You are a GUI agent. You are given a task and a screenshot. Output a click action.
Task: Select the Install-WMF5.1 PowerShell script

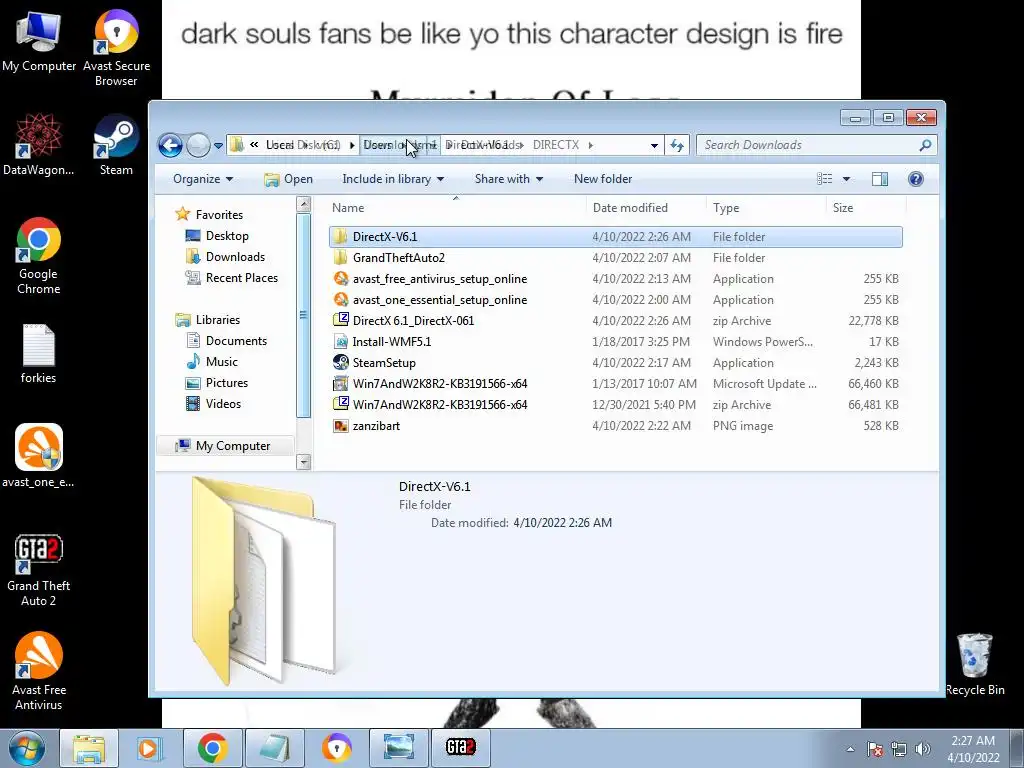(615, 342)
